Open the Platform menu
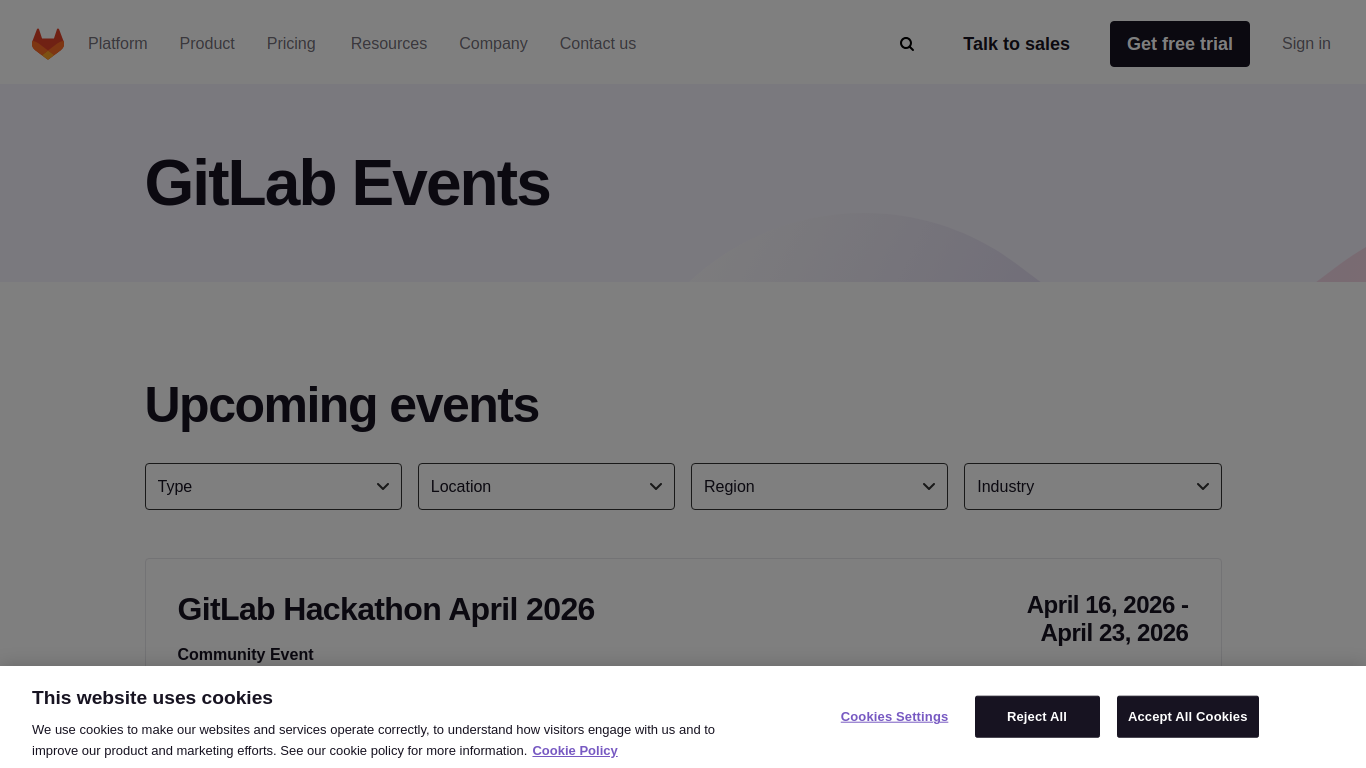This screenshot has height=768, width=1366. point(118,44)
